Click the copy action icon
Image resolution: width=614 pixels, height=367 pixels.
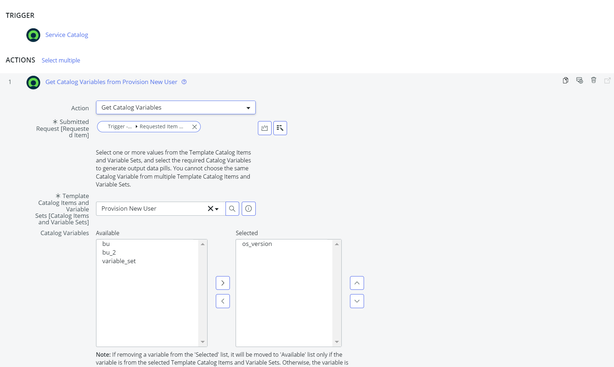pyautogui.click(x=565, y=80)
